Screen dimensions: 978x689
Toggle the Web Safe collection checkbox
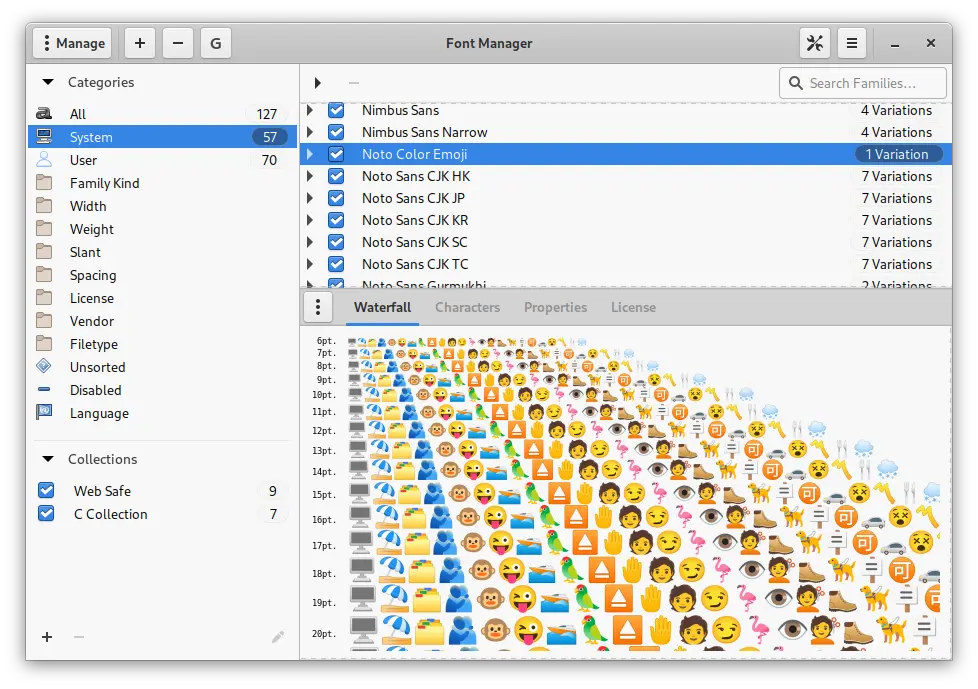pos(46,491)
